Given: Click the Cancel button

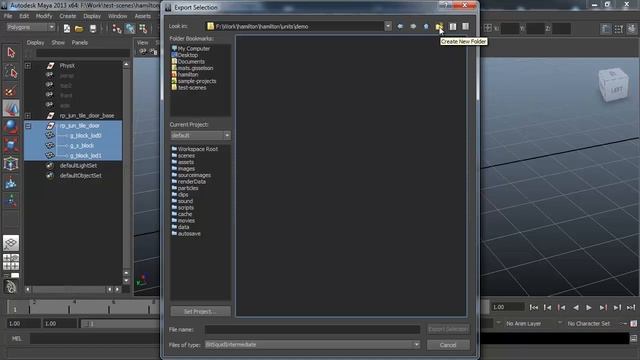Looking at the screenshot, I should point(448,345).
